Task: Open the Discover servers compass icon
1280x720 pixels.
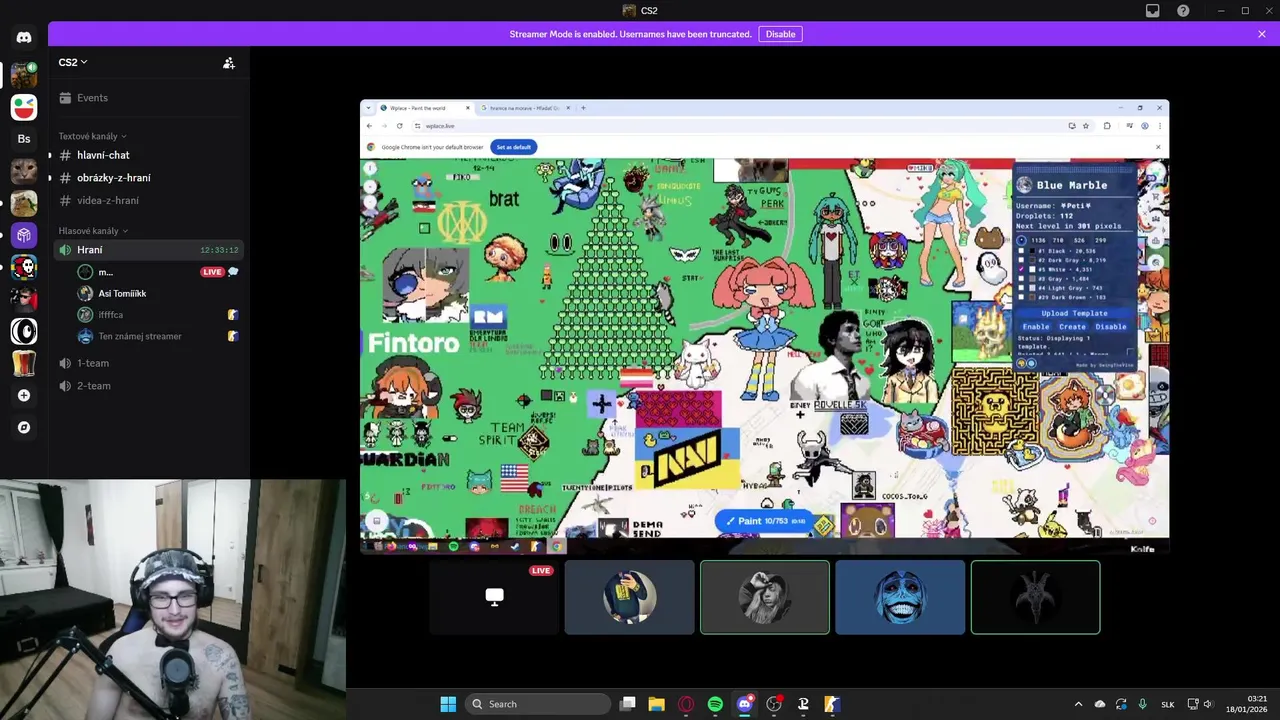Action: click(24, 427)
